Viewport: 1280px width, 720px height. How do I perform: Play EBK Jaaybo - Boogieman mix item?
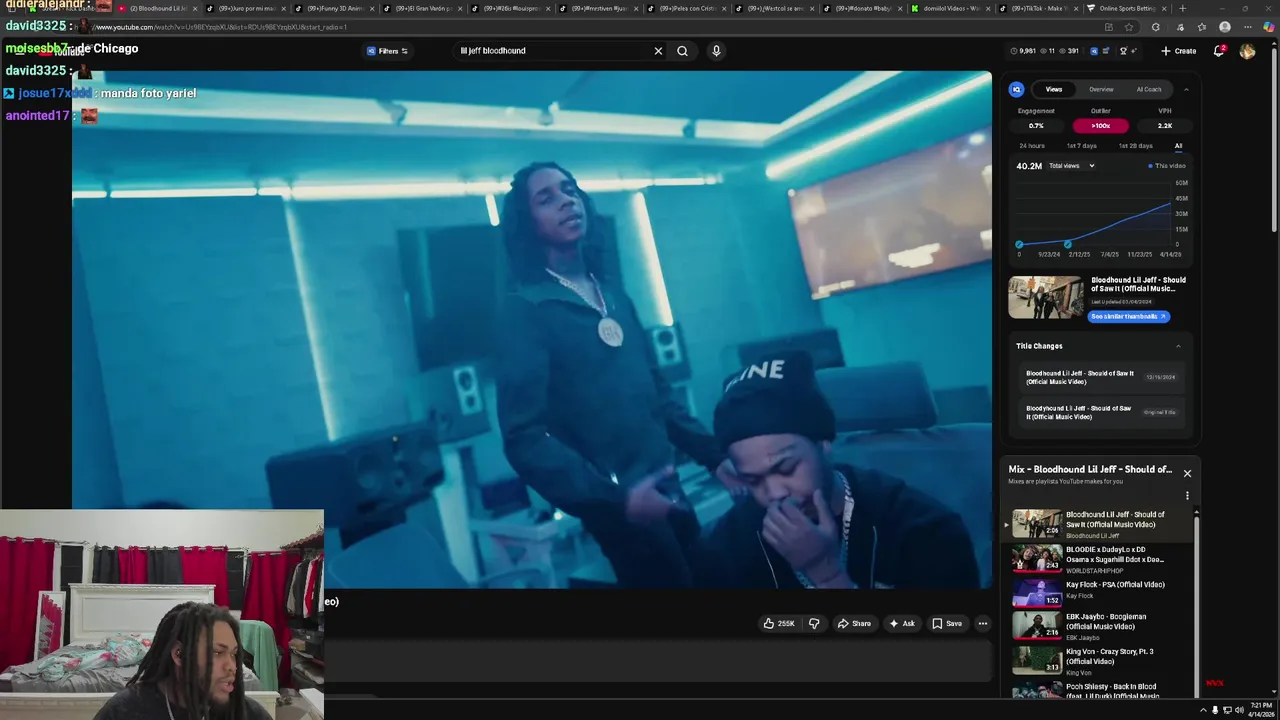pyautogui.click(x=1098, y=625)
